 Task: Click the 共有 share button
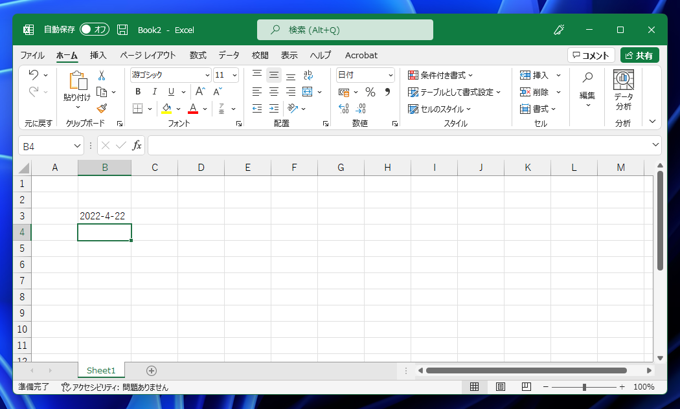point(639,56)
